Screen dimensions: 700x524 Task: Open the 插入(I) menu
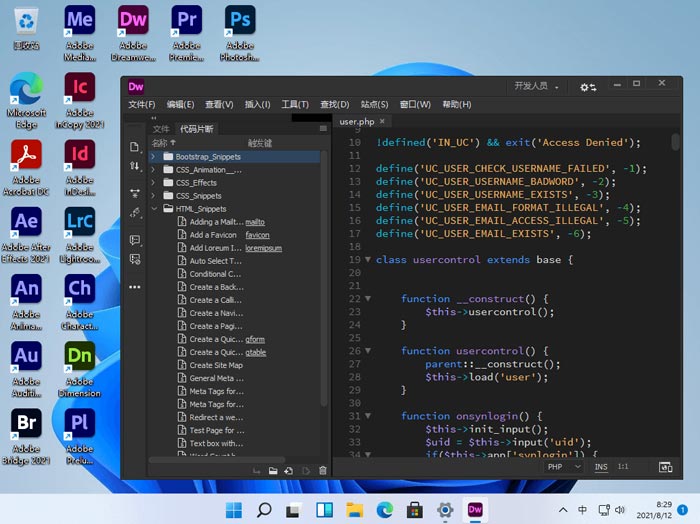[x=257, y=104]
